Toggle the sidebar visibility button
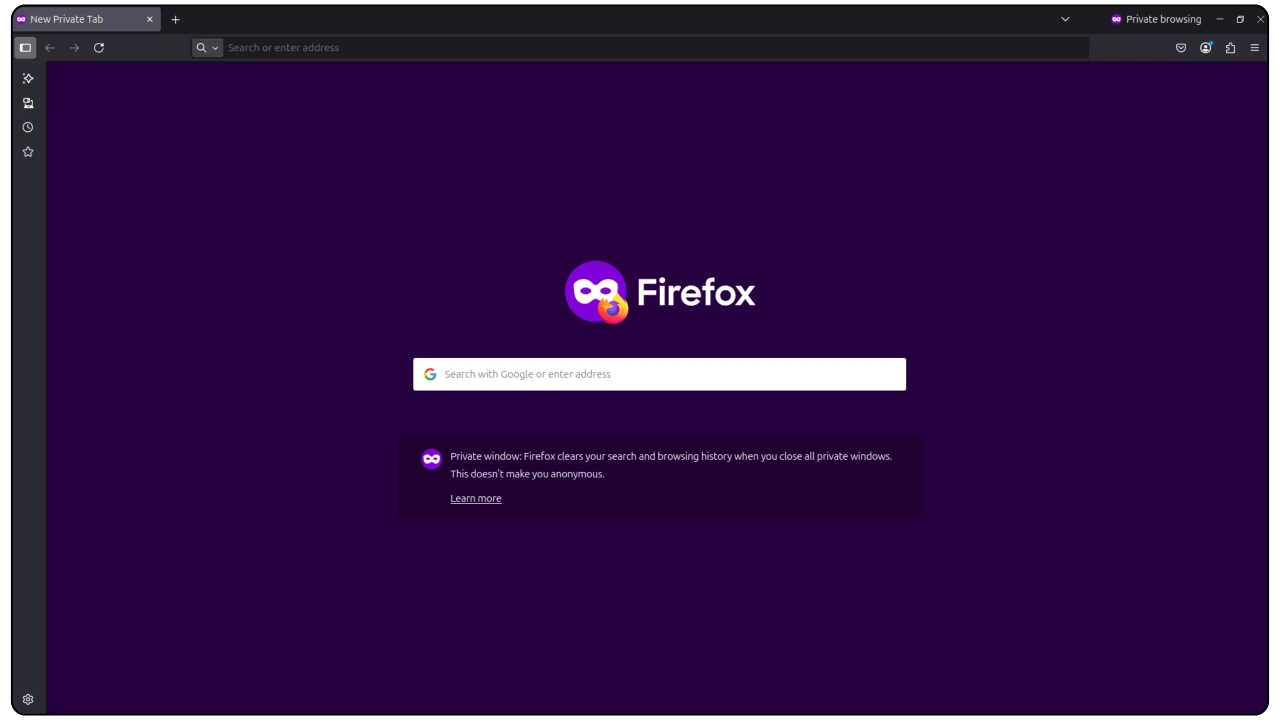The width and height of the screenshot is (1280, 720). click(26, 48)
